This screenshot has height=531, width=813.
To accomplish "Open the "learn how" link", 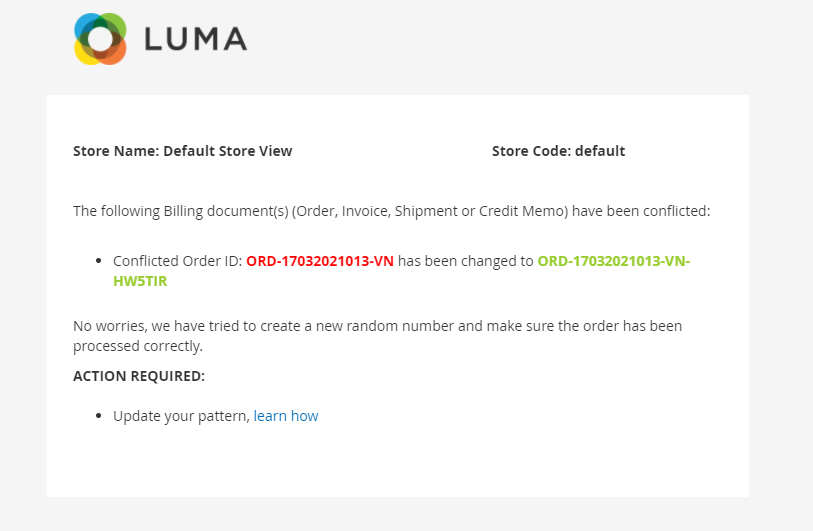I will tap(286, 416).
